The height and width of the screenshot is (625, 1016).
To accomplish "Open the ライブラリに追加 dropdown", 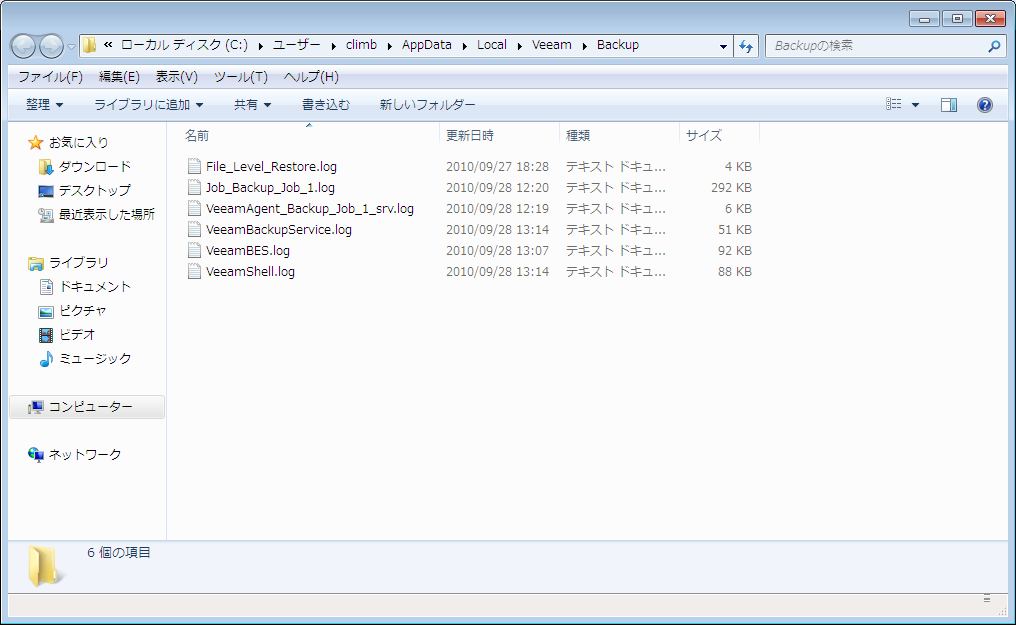I will click(148, 104).
